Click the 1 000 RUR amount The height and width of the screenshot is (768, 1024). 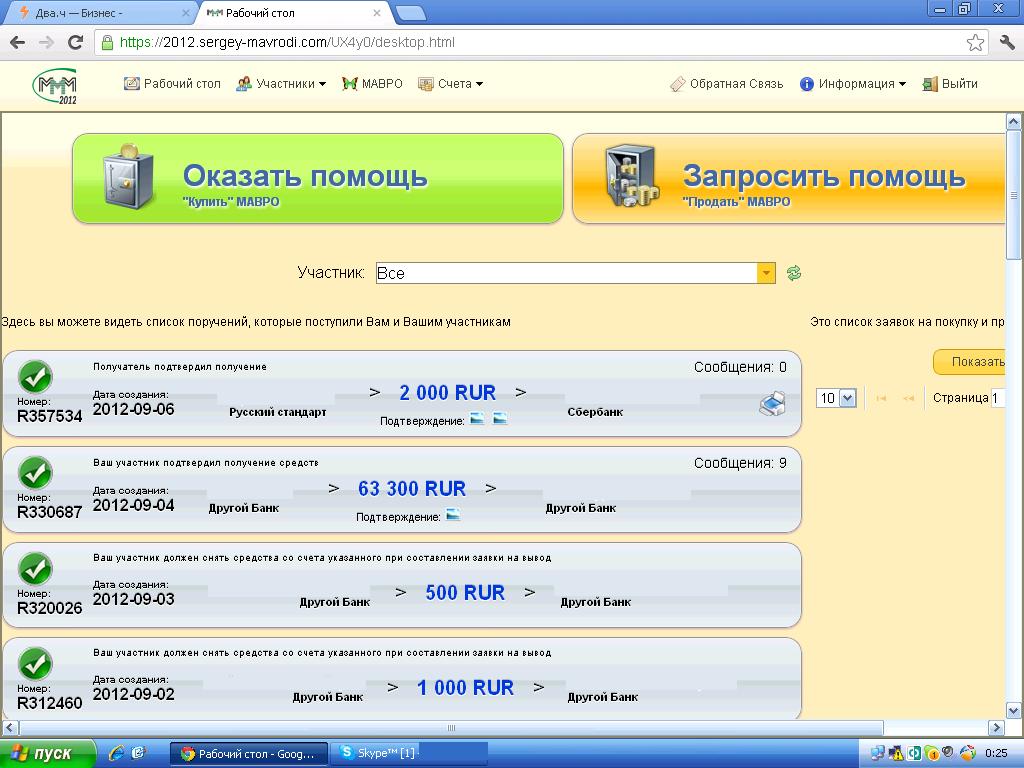(x=465, y=687)
